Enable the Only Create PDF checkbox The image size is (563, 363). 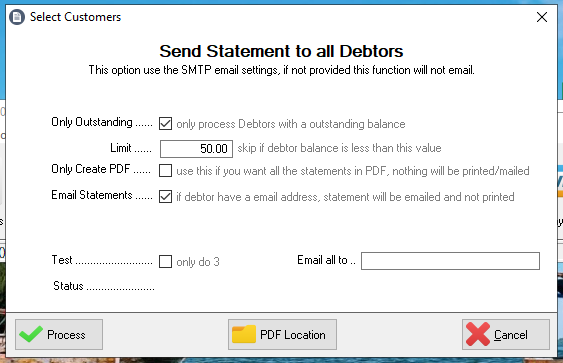[165, 171]
